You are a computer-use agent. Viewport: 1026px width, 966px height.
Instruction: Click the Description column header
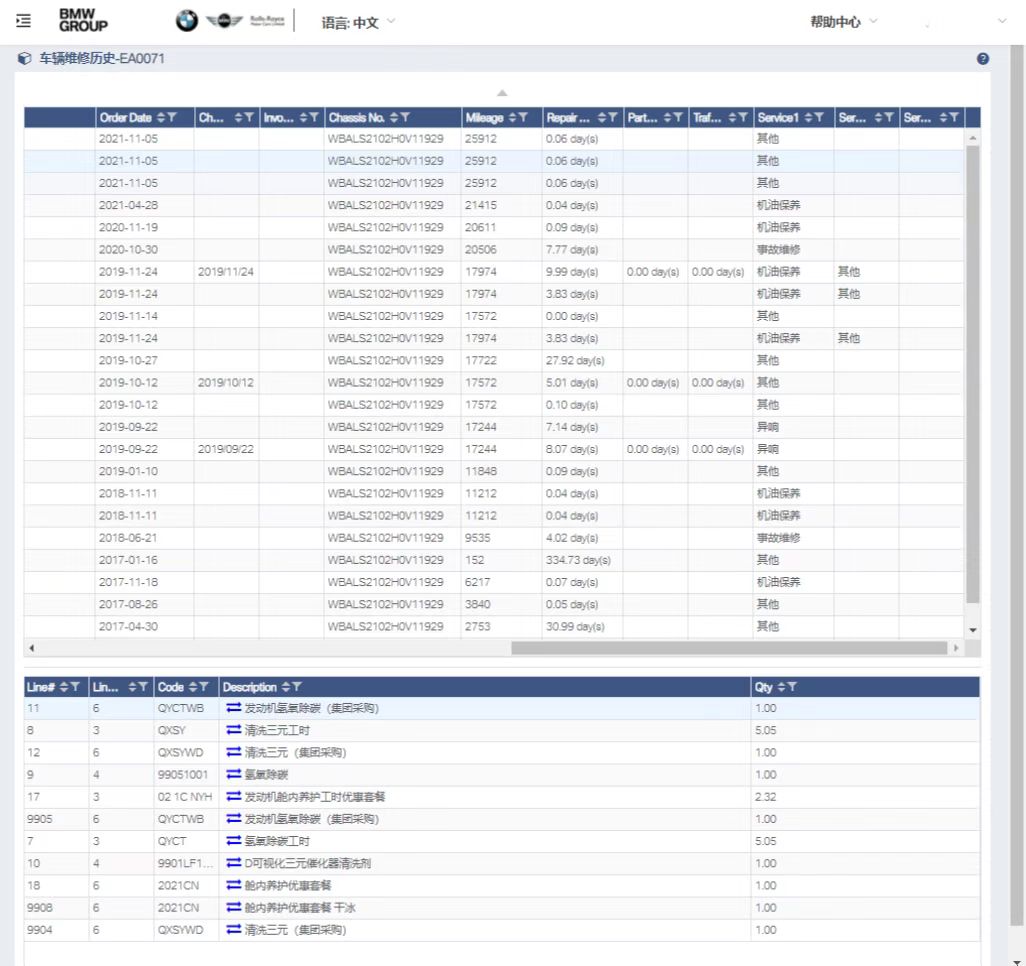pyautogui.click(x=485, y=687)
